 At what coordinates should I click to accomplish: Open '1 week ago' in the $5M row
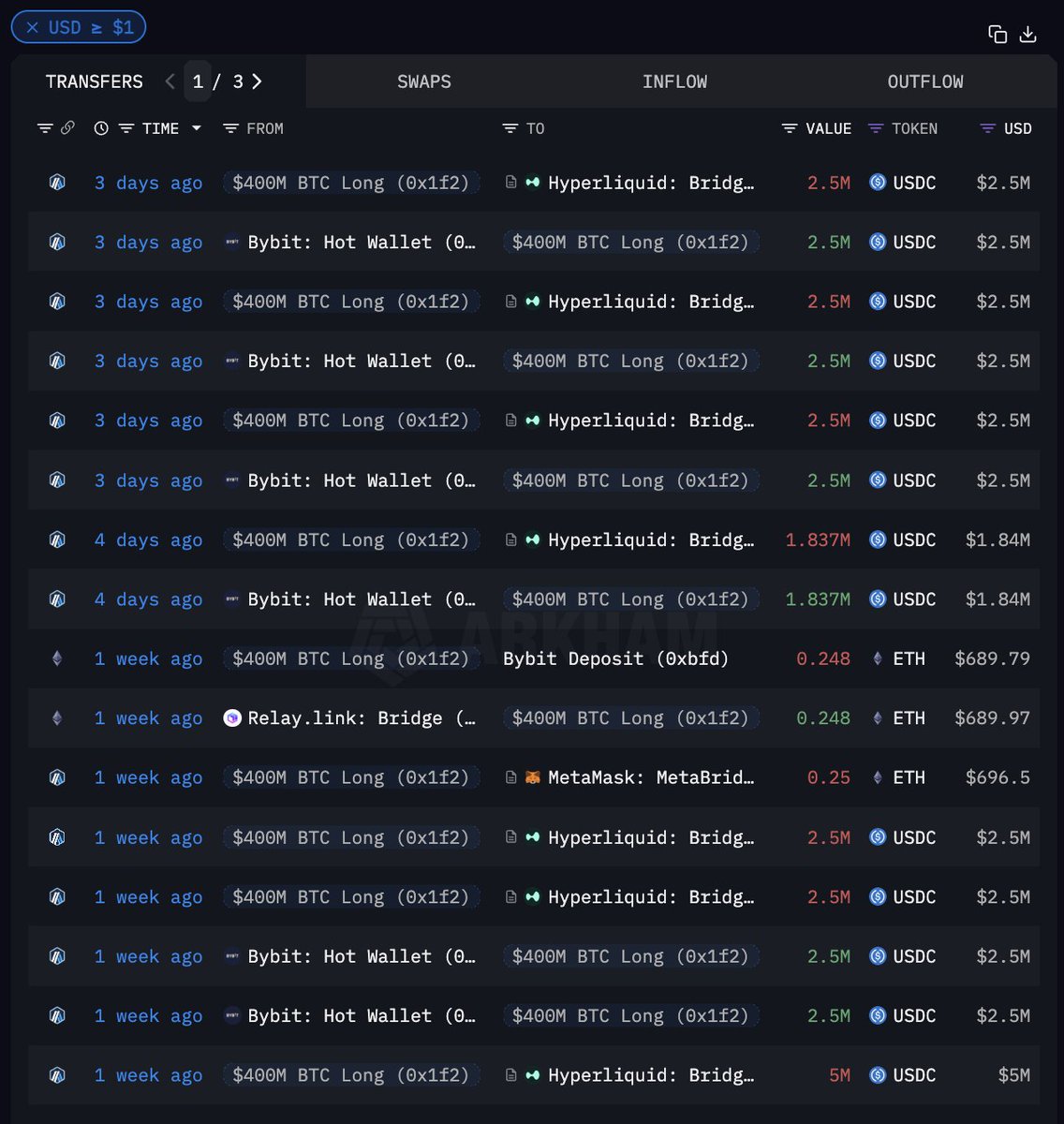148,1075
